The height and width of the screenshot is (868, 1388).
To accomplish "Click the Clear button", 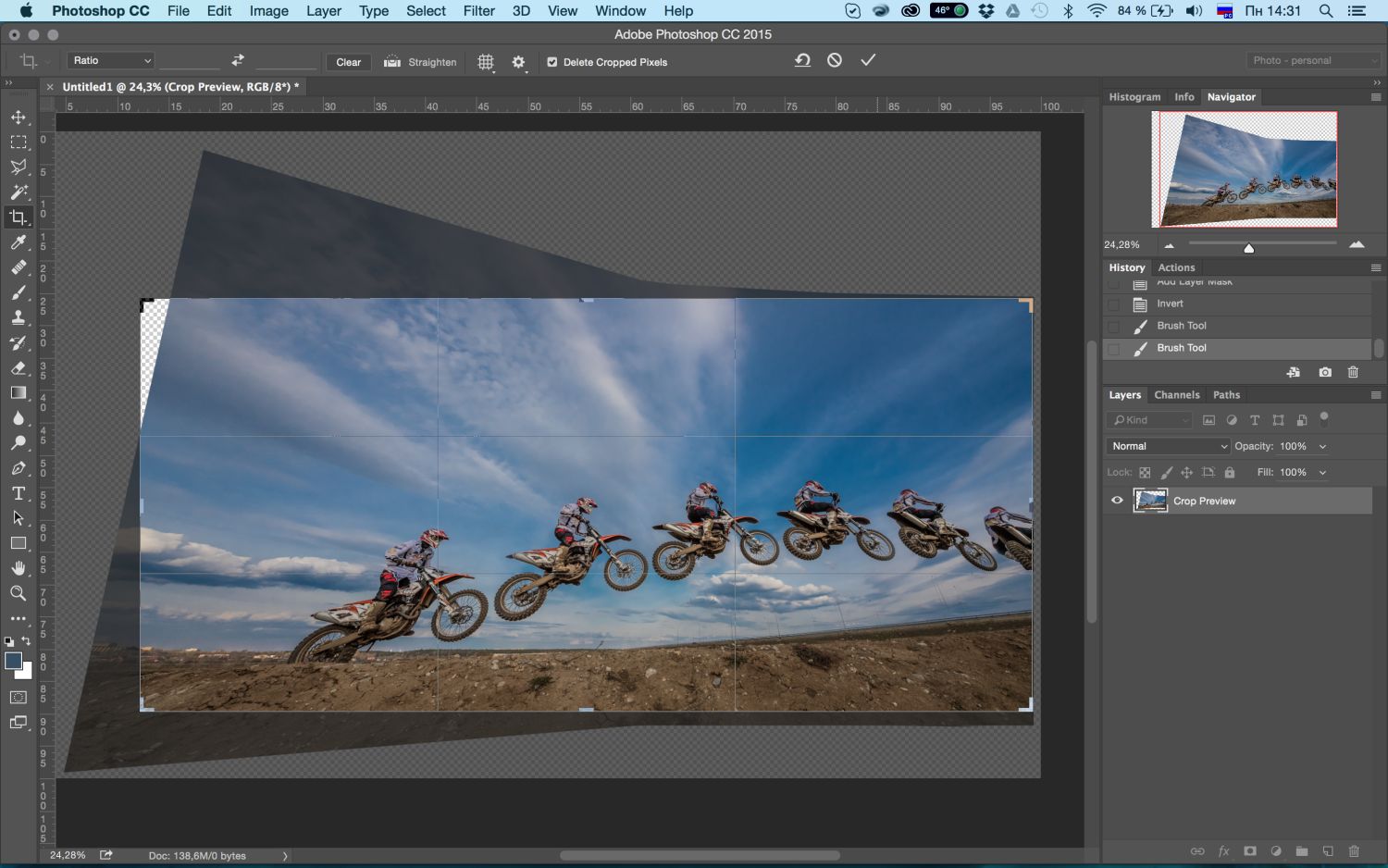I will click(x=349, y=62).
